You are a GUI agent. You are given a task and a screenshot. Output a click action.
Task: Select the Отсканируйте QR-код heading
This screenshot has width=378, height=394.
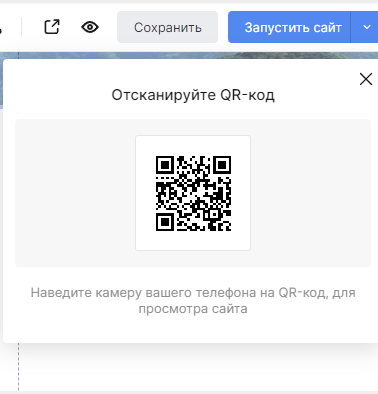tap(193, 95)
